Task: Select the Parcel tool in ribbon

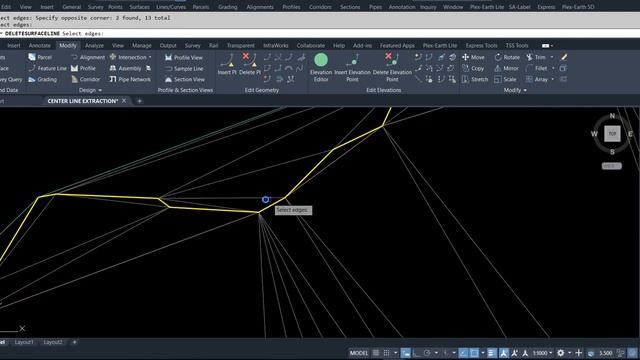Action: 40,57
